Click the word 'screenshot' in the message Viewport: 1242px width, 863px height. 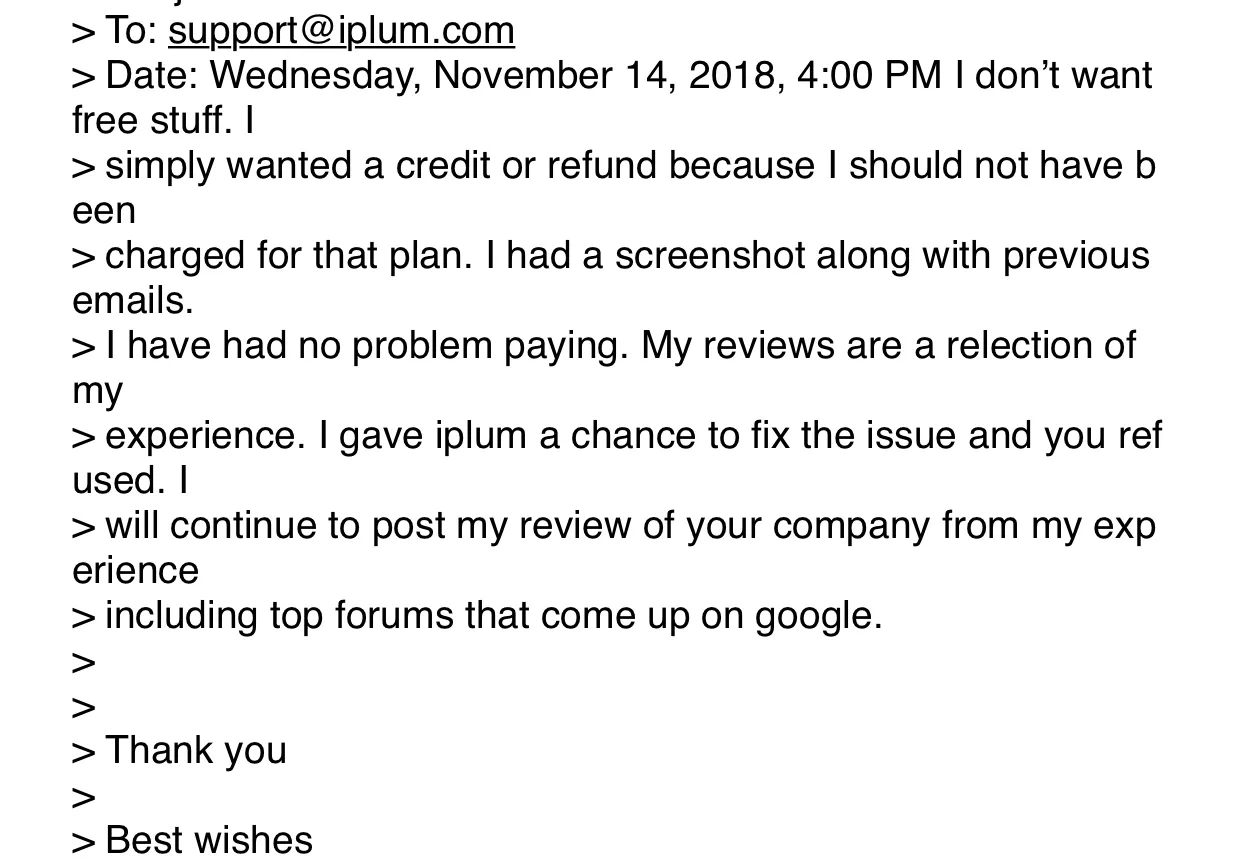click(710, 256)
